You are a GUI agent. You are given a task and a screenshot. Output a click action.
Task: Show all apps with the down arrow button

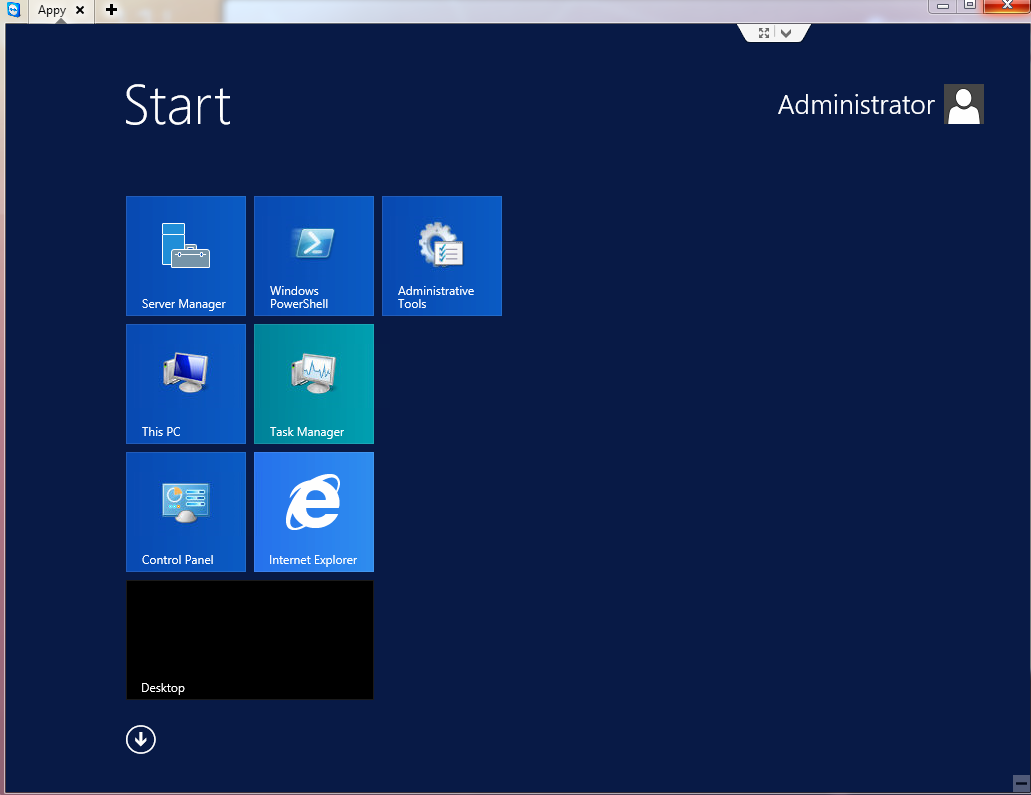(141, 740)
